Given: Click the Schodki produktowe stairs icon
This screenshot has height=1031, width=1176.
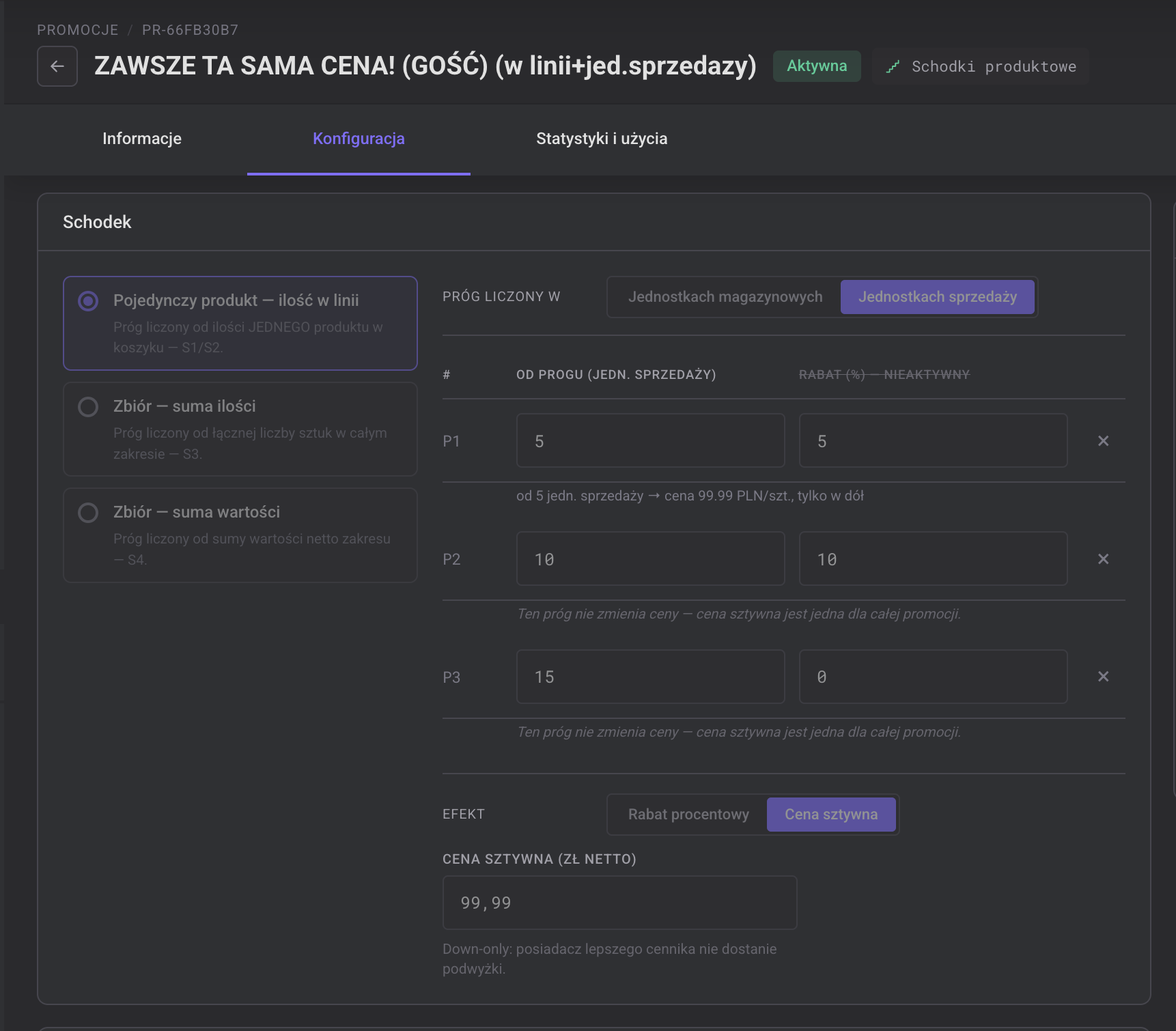Looking at the screenshot, I should 893,66.
